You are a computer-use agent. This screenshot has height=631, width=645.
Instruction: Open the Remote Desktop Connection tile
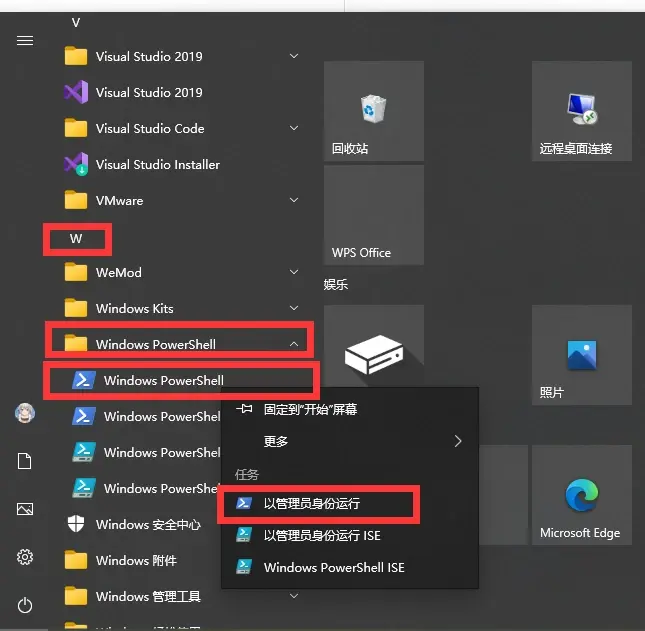click(x=581, y=111)
